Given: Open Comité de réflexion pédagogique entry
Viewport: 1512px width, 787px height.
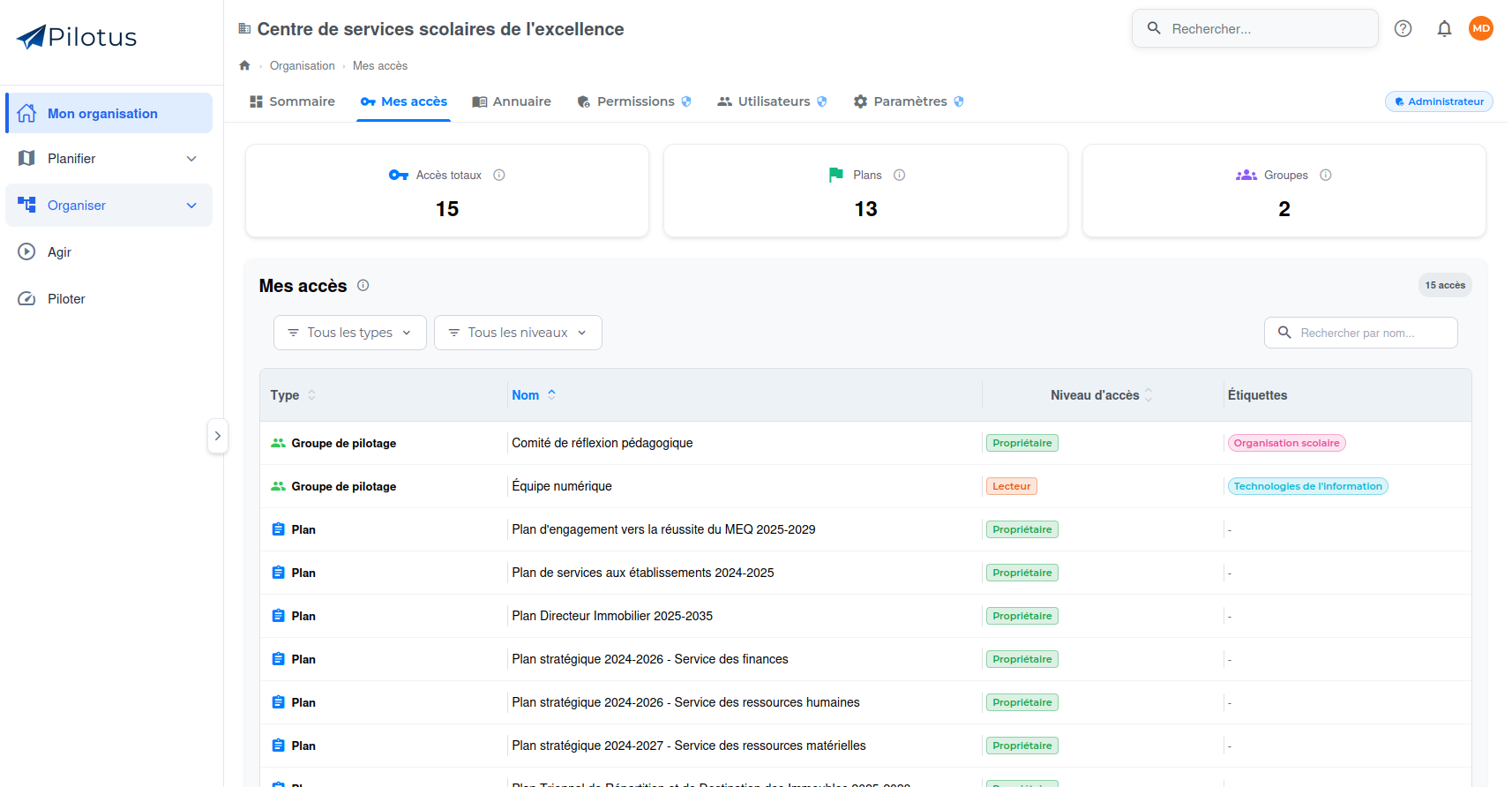Looking at the screenshot, I should click(x=603, y=443).
